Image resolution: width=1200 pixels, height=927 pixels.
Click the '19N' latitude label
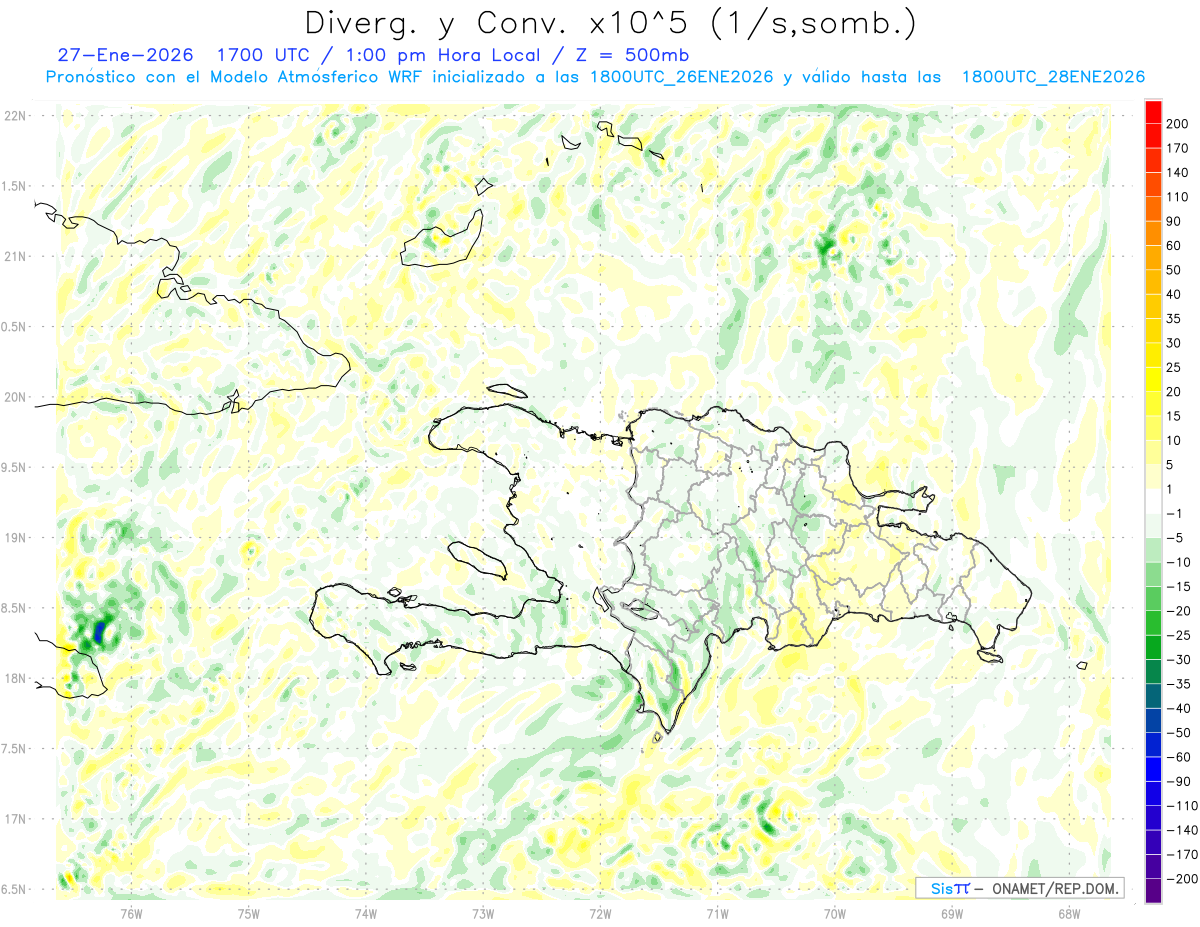tap(15, 537)
